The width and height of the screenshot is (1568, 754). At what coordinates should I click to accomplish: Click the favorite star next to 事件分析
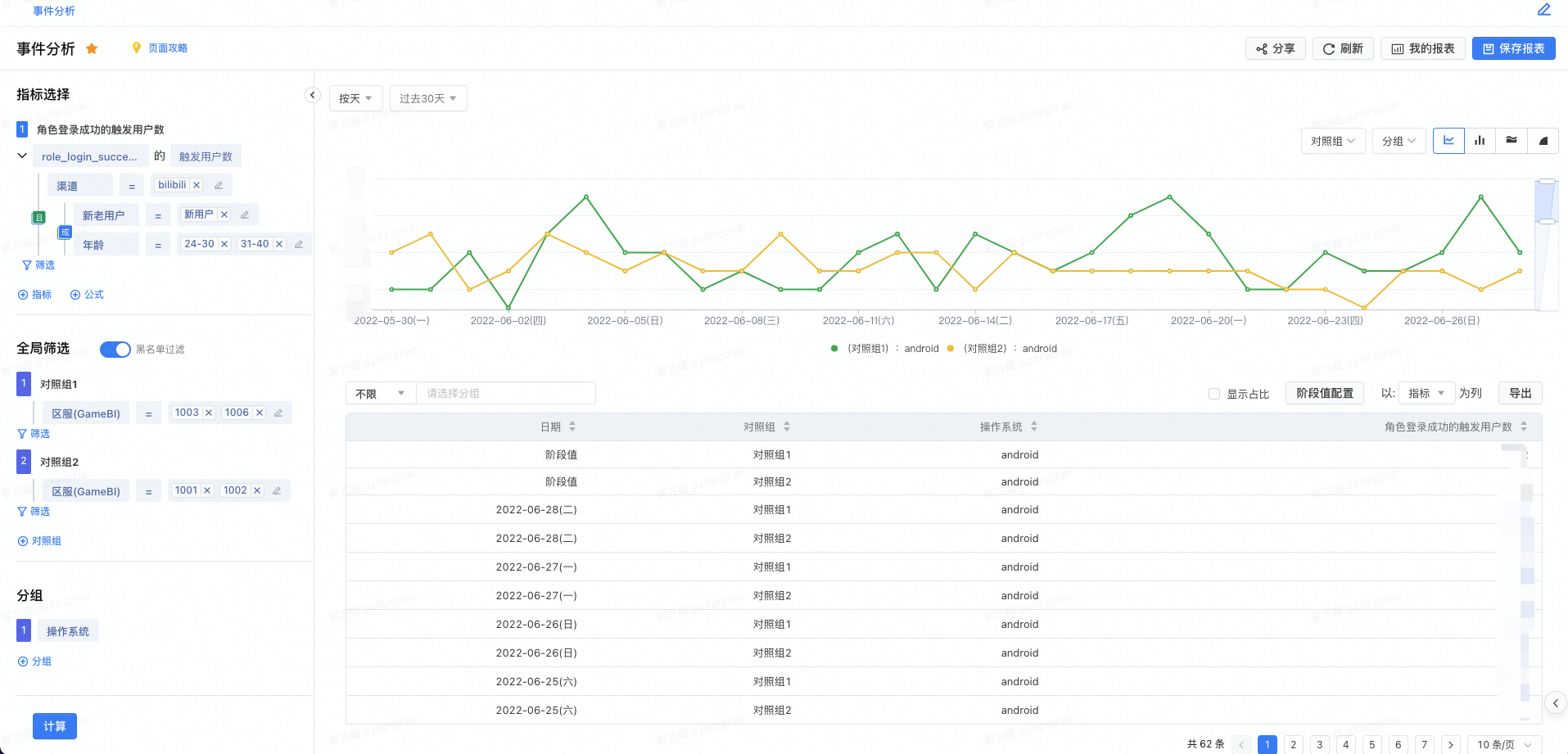tap(92, 48)
